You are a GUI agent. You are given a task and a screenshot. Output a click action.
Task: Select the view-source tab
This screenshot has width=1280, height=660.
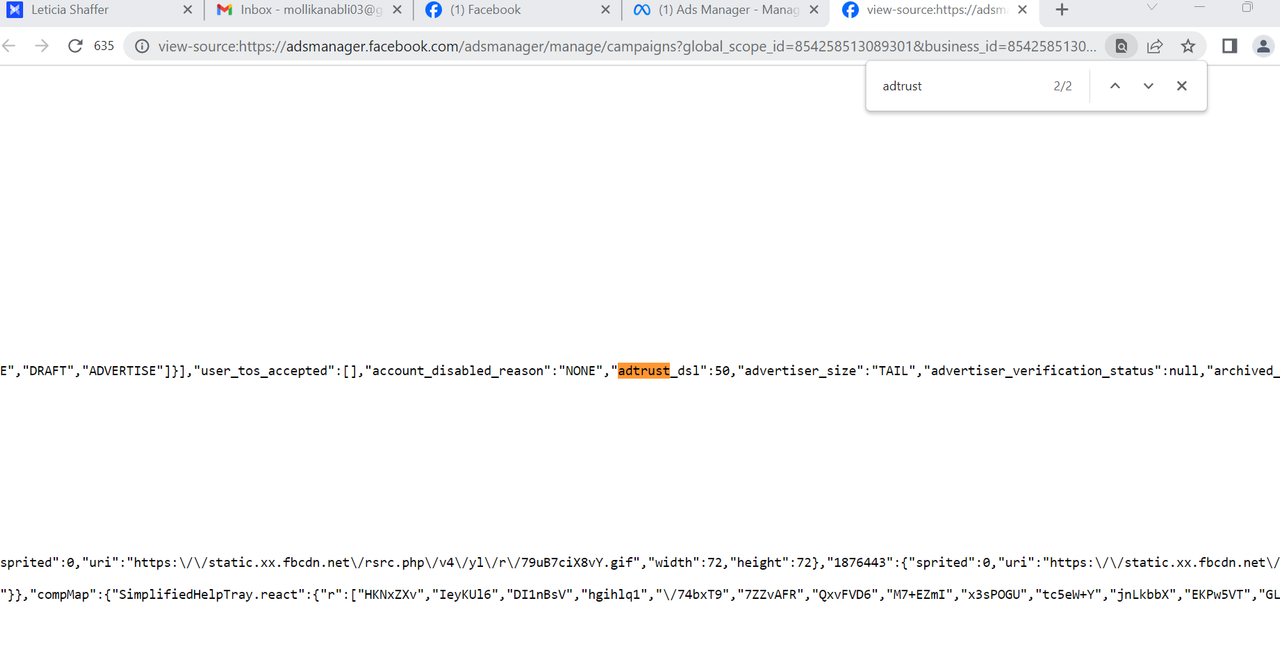(x=934, y=10)
